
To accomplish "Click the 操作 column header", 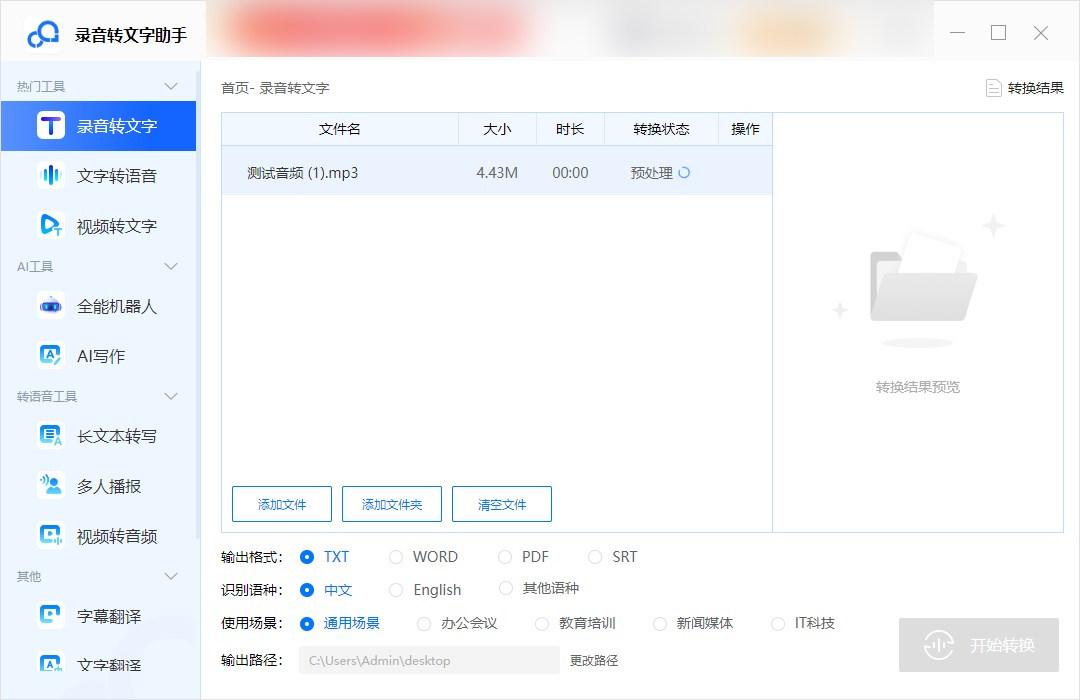I will pos(745,129).
